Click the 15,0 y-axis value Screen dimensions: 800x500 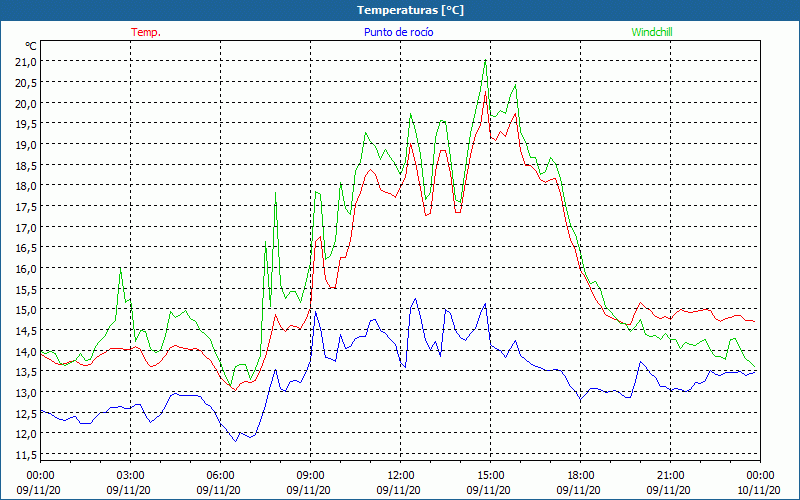click(26, 309)
